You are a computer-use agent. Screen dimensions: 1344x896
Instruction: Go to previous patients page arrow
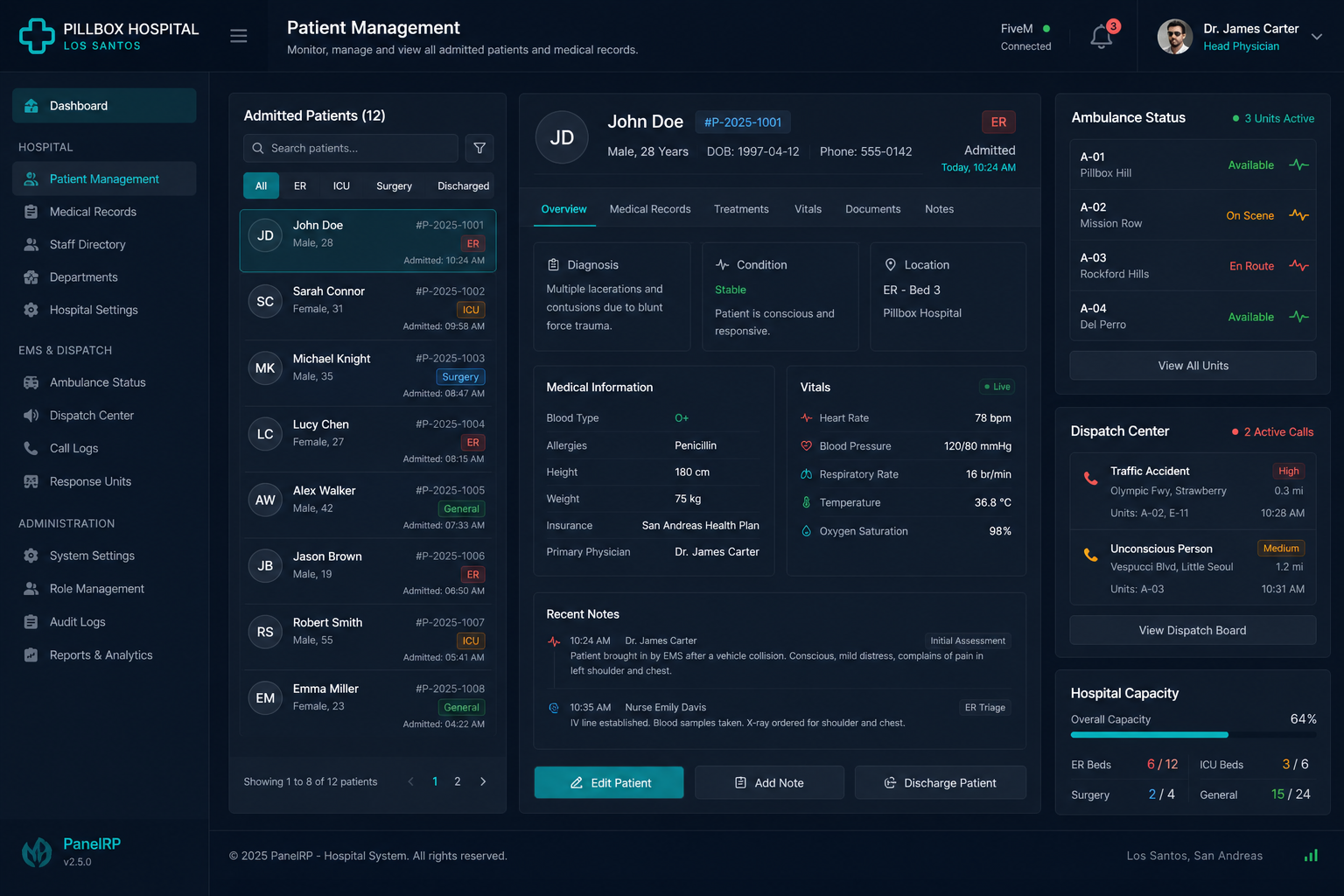click(410, 782)
